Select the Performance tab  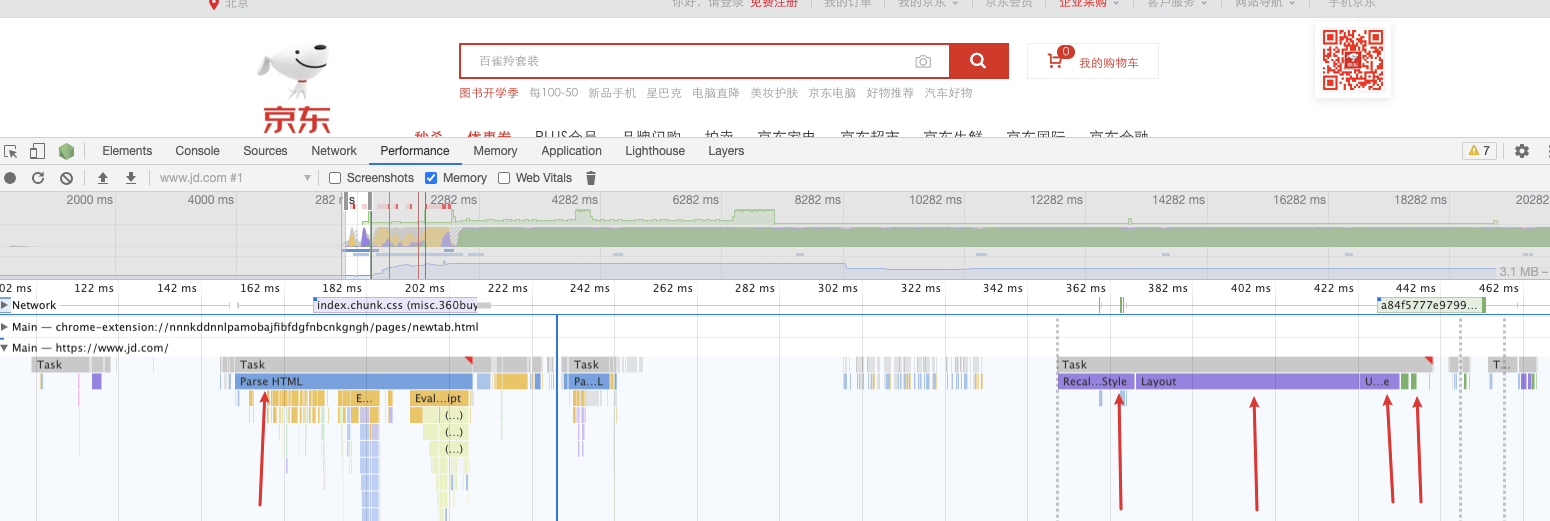[415, 151]
